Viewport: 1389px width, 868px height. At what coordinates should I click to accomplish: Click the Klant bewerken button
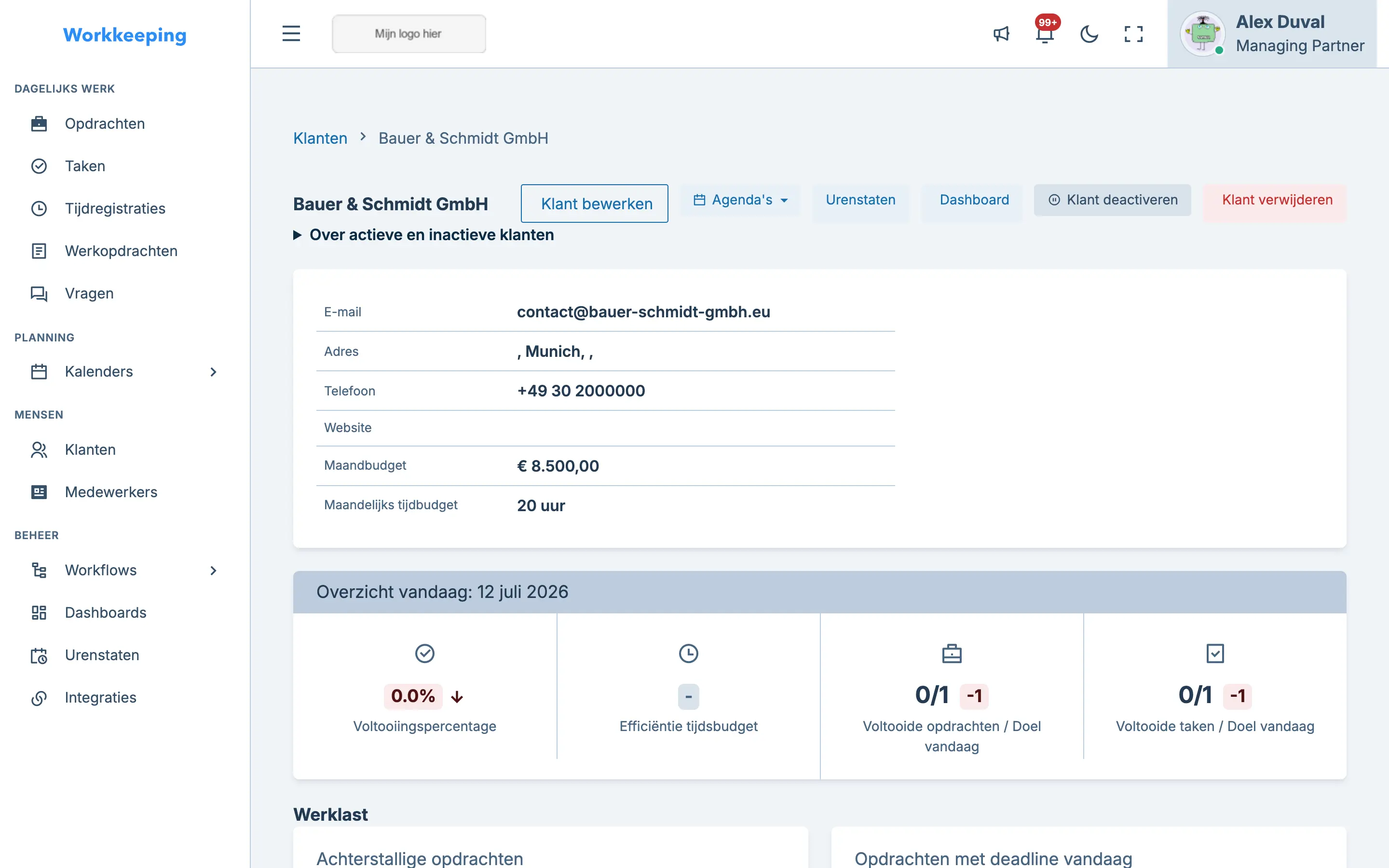(595, 203)
